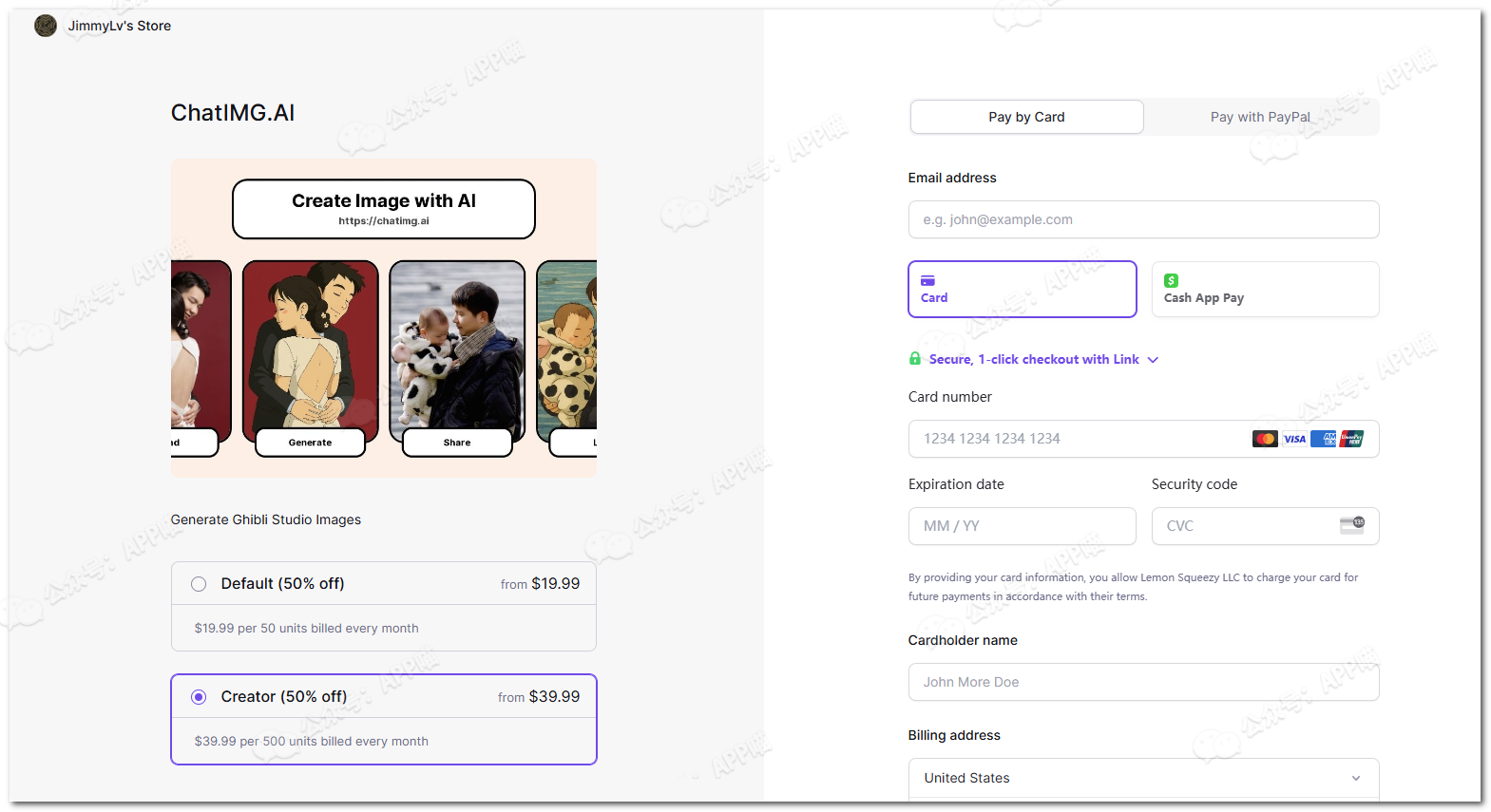The width and height of the screenshot is (1491, 812).
Task: Click the Generate label under the image
Action: click(x=310, y=443)
